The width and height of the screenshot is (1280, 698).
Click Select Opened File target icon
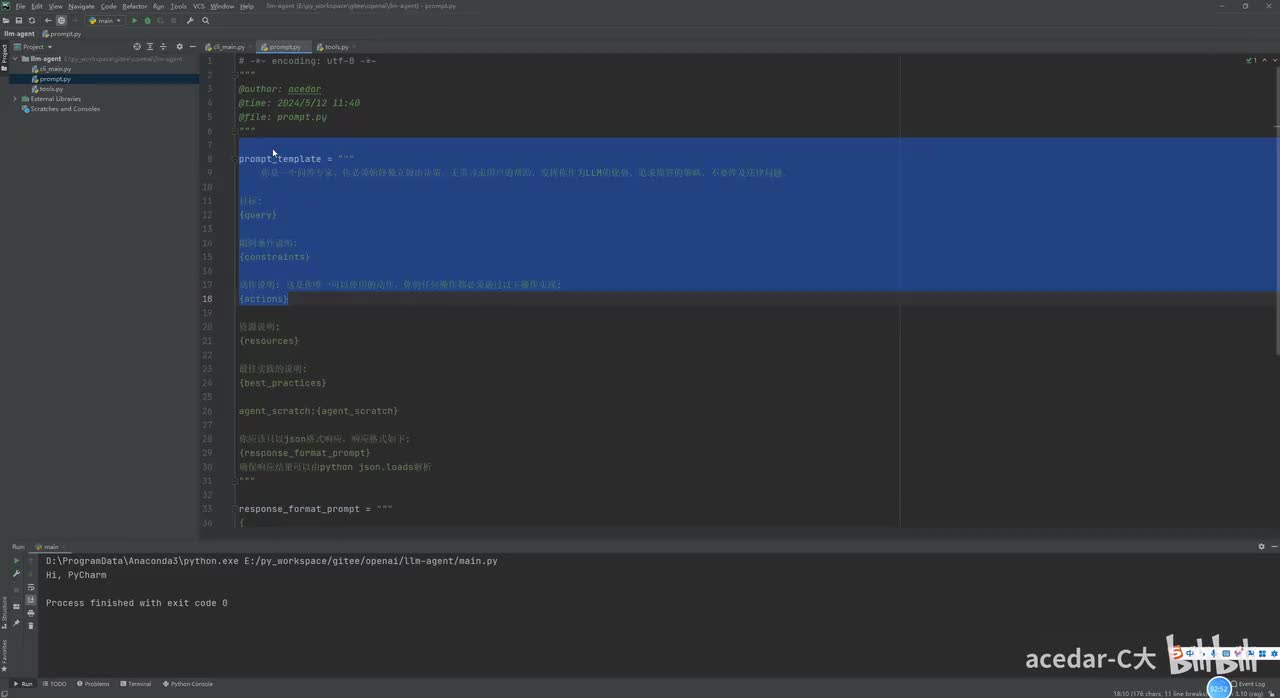coord(137,47)
